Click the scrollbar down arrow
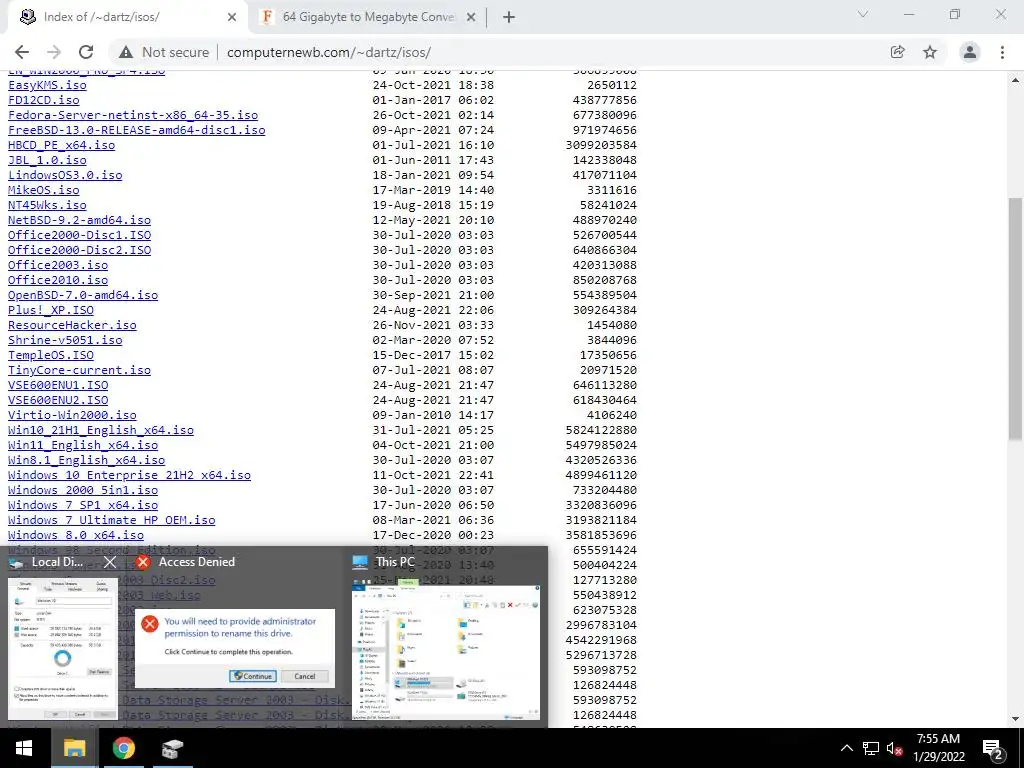Image resolution: width=1024 pixels, height=768 pixels. [1015, 719]
